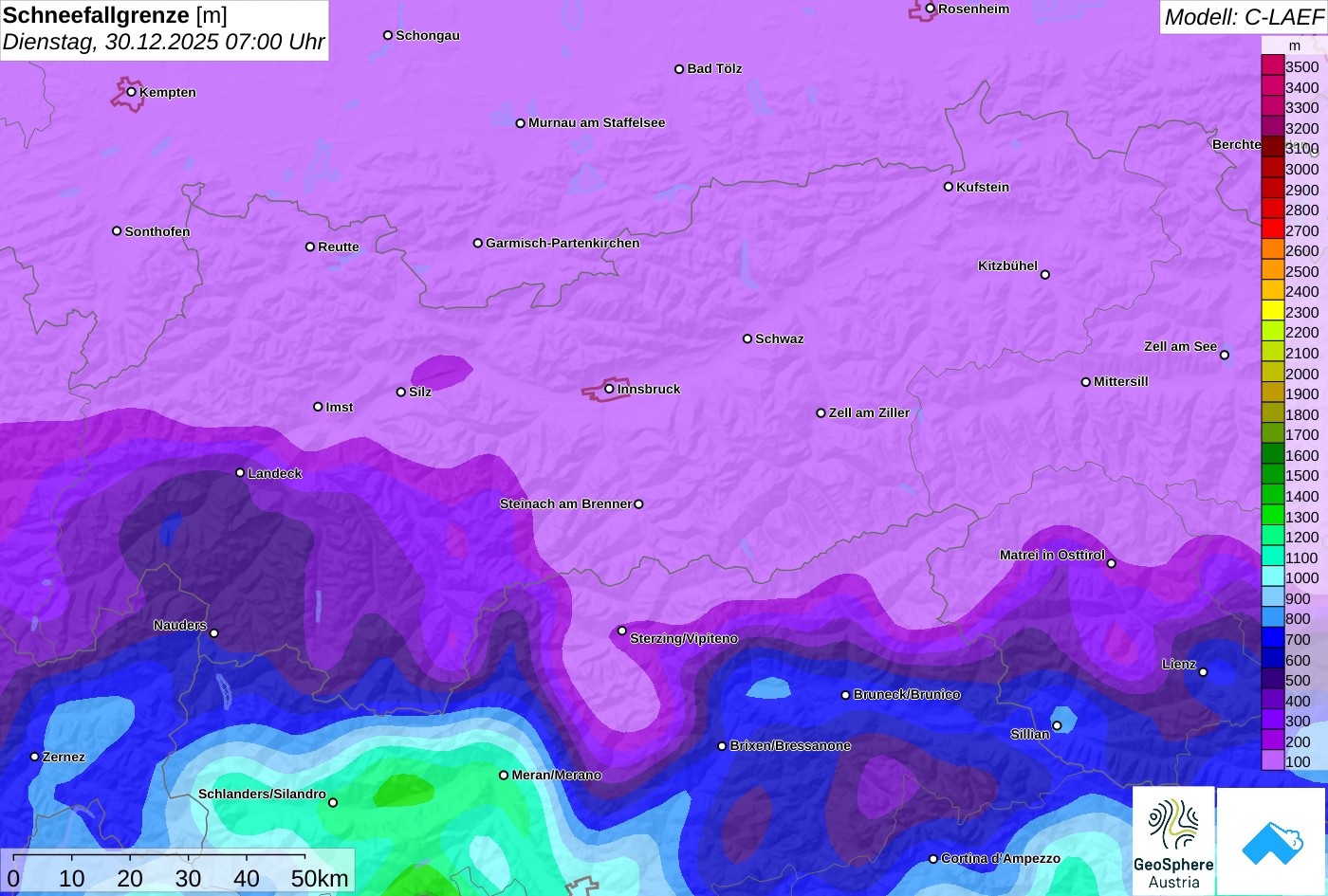Image resolution: width=1328 pixels, height=896 pixels.
Task: Click the Murnau am Staffelsee marker dot
Action: click(521, 123)
